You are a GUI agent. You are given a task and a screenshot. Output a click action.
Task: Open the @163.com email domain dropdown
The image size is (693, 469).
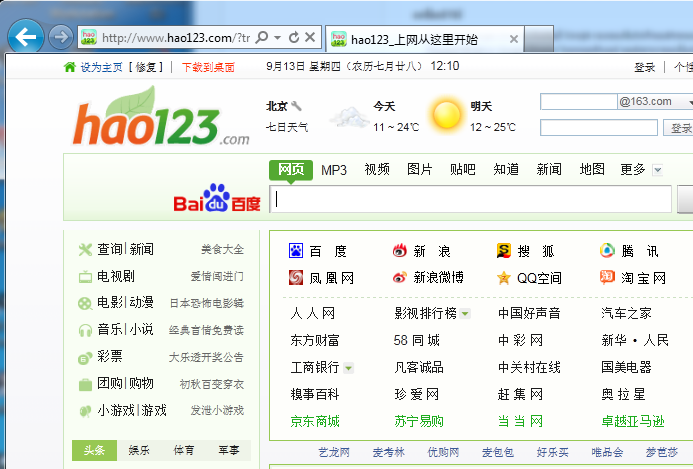690,102
